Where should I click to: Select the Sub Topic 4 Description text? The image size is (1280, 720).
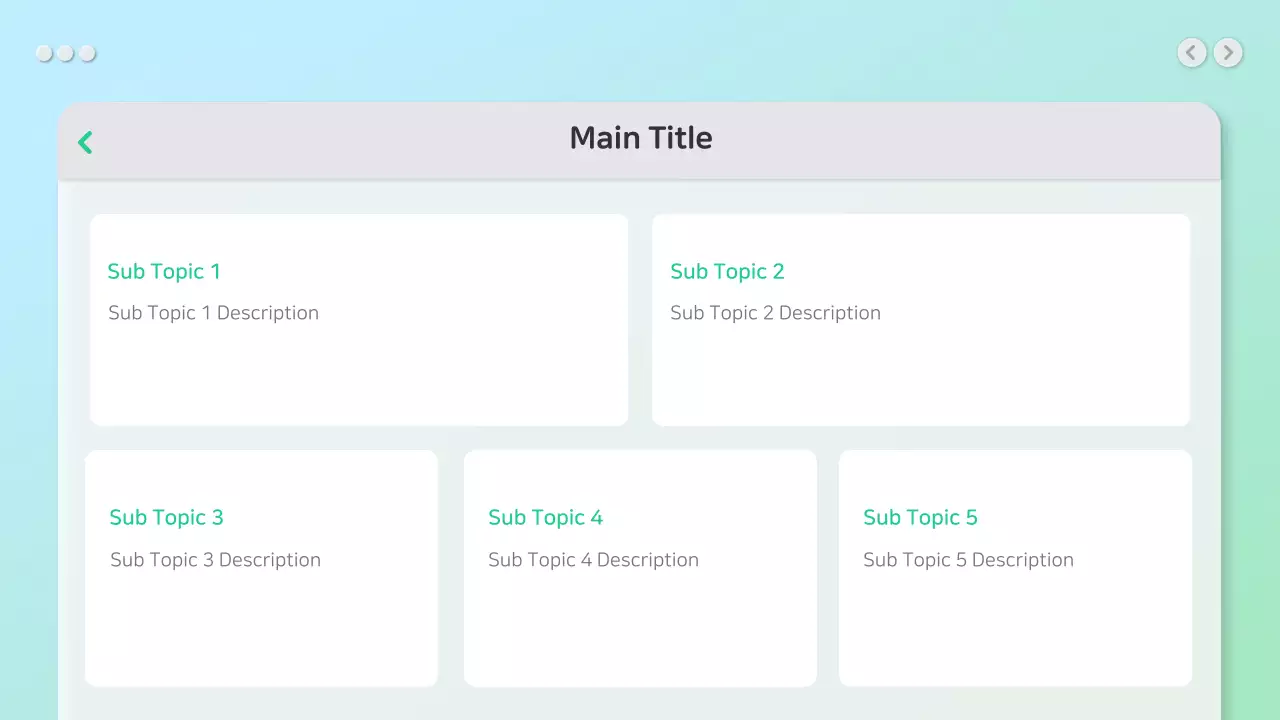pyautogui.click(x=593, y=560)
